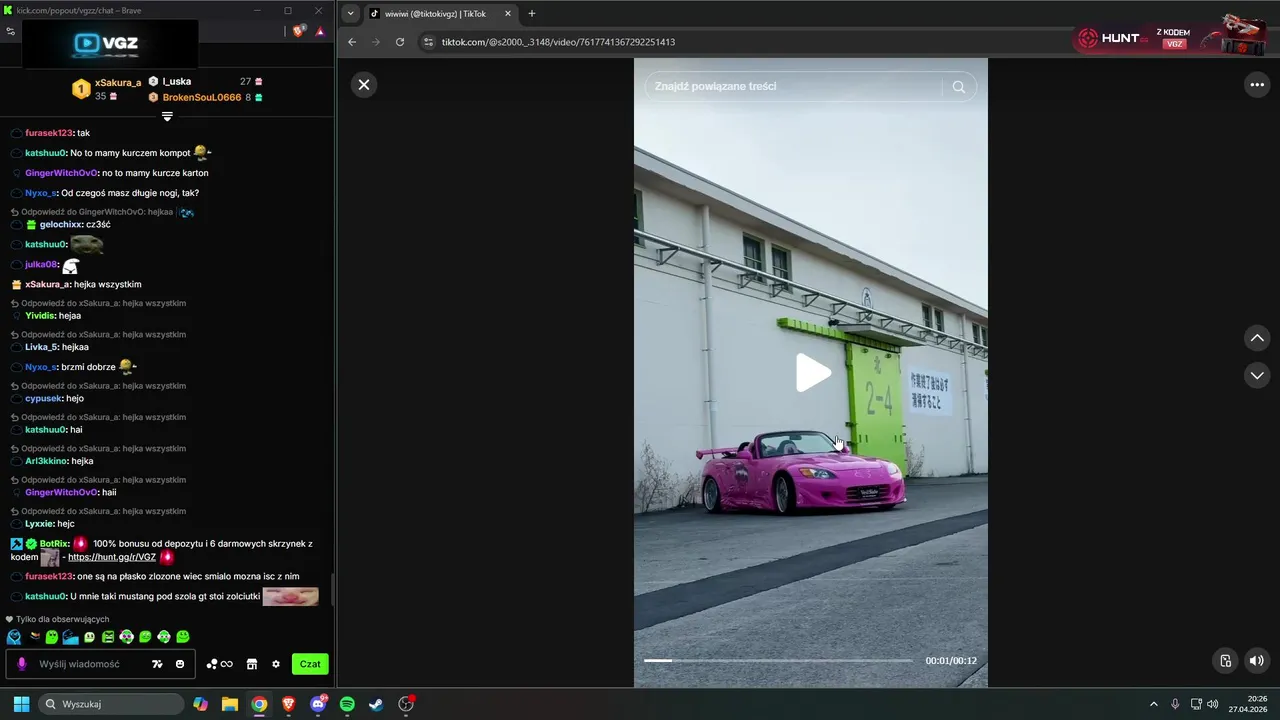Open l_uska in the gift leaderboard

176,81
